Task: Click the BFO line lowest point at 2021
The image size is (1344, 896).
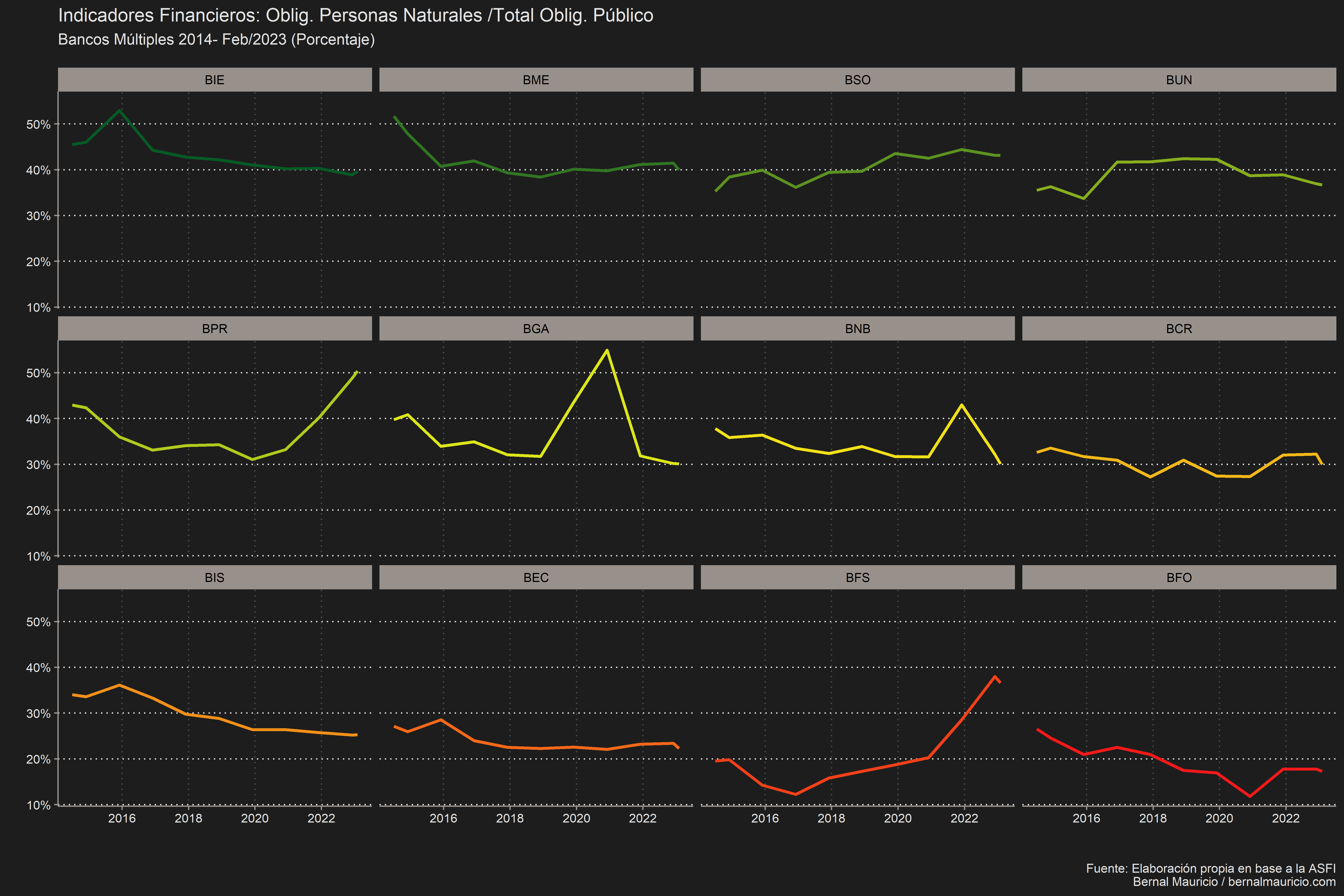Action: pos(1250,796)
